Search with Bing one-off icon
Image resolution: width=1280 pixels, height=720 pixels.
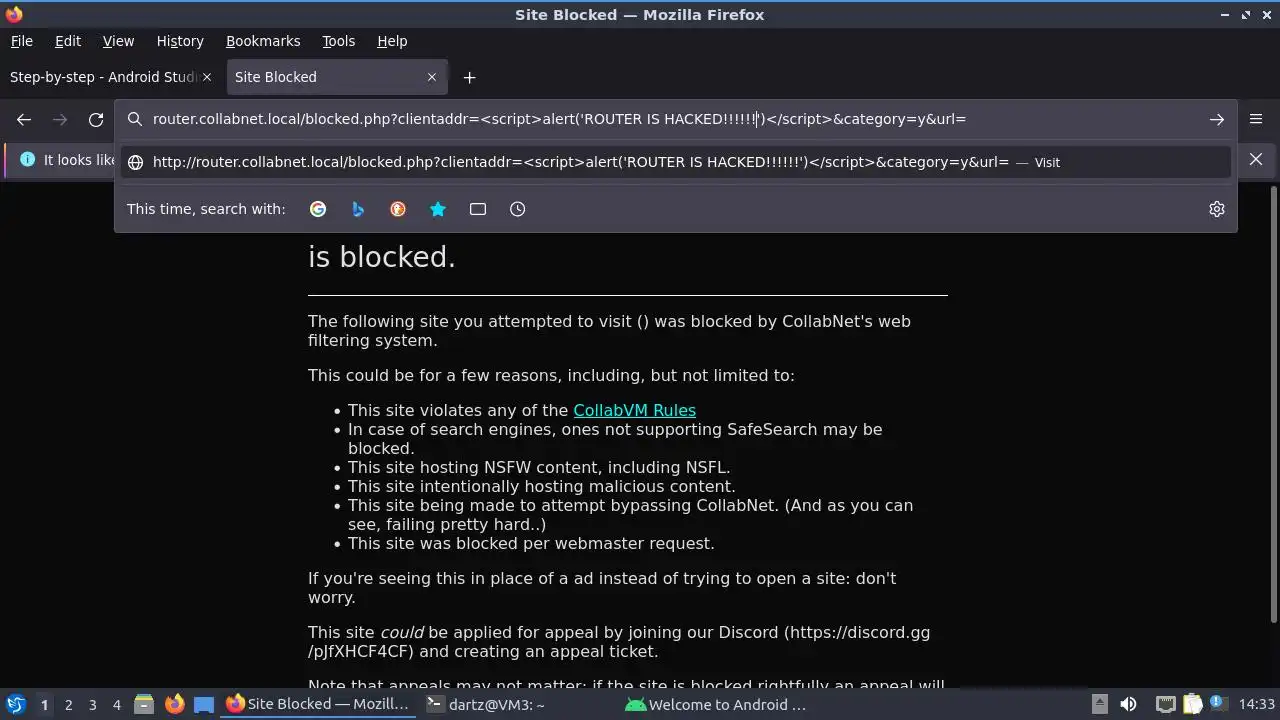(x=358, y=209)
